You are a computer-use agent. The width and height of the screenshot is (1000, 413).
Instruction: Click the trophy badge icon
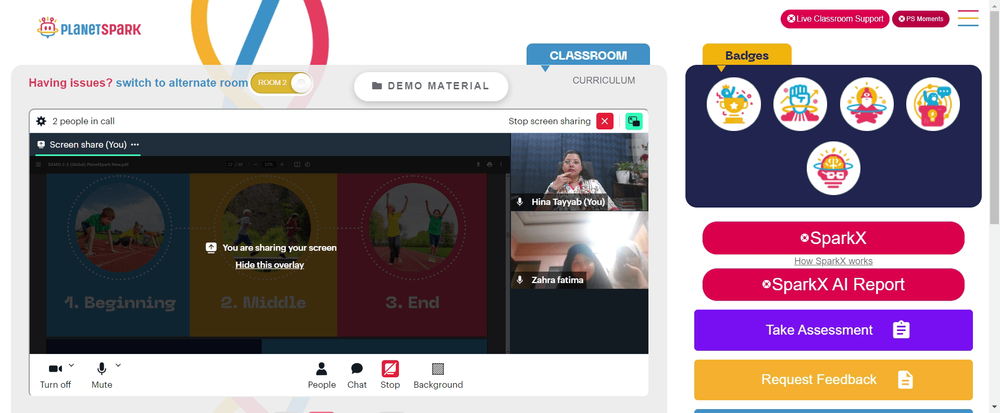click(x=733, y=104)
